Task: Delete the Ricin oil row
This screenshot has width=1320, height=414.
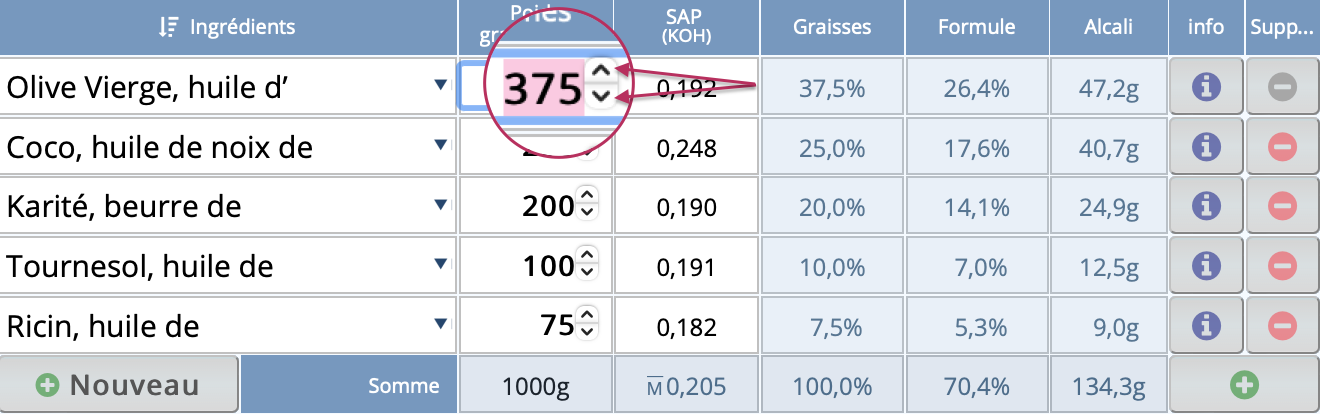Action: pos(1281,325)
